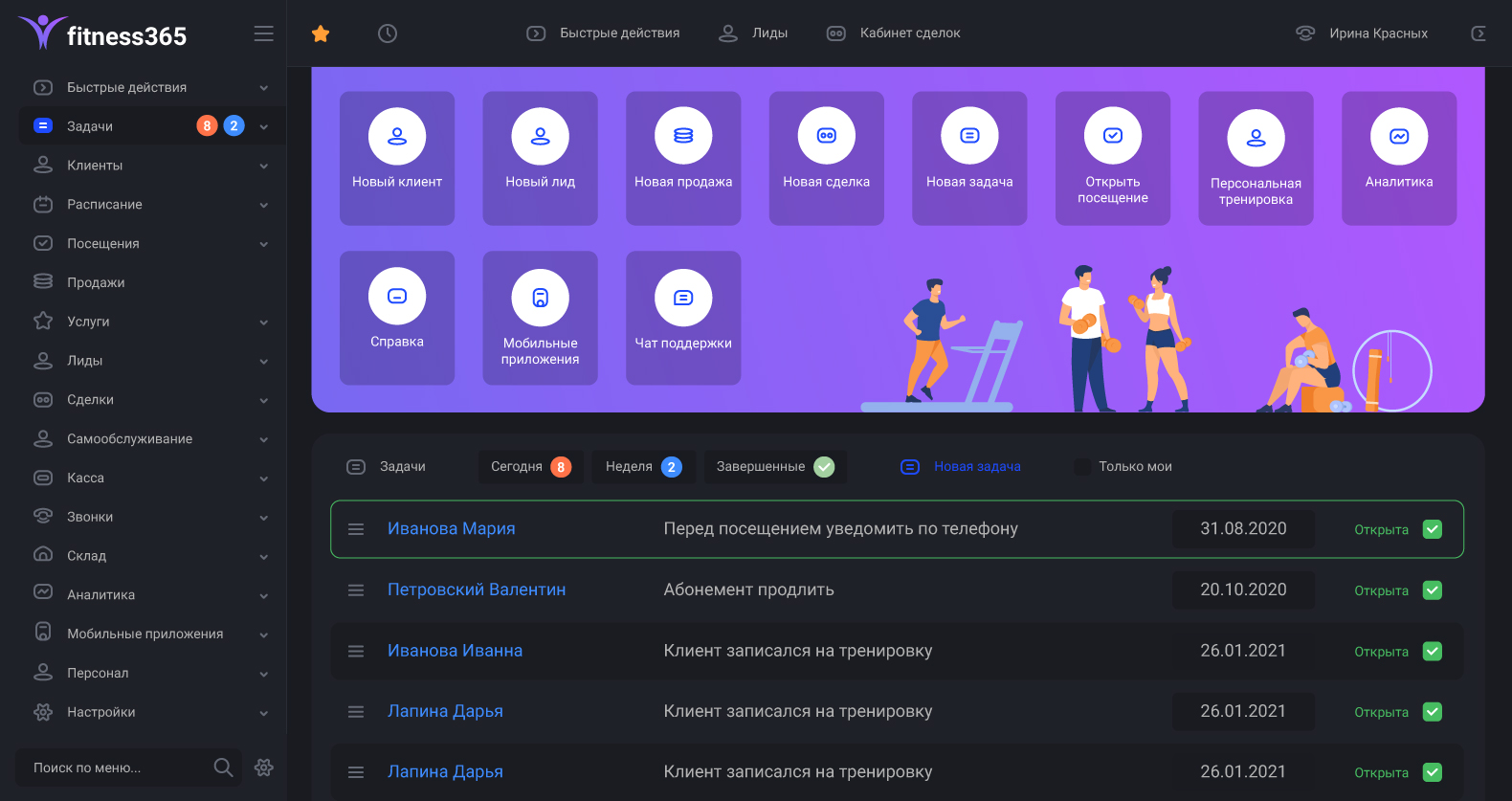The image size is (1512, 801).
Task: Click the menu search magnifier icon
Action: (x=223, y=768)
